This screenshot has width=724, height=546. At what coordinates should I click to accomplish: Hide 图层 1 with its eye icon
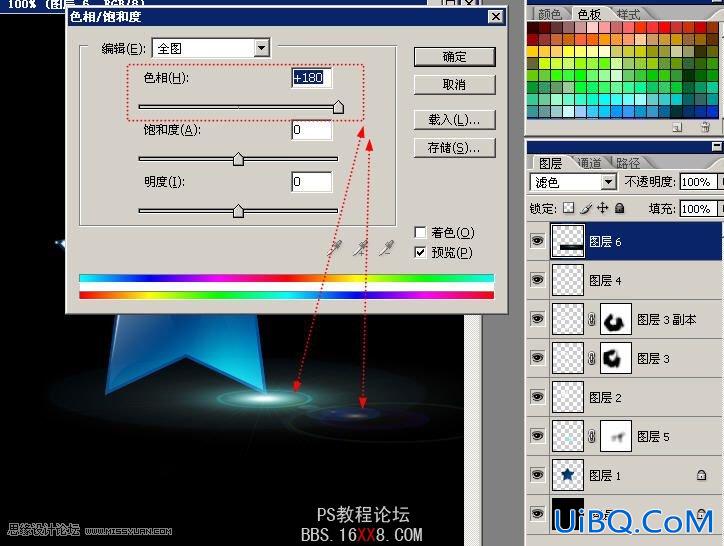click(x=537, y=474)
